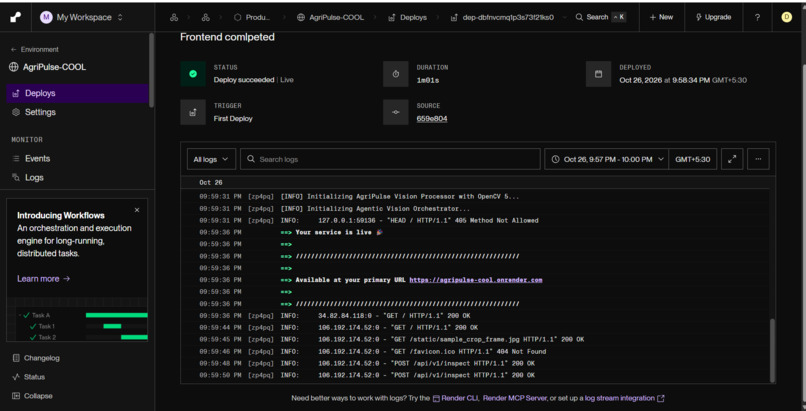This screenshot has height=411, width=806.
Task: Change the GMT+5:30 timezone selector
Action: tap(692, 159)
